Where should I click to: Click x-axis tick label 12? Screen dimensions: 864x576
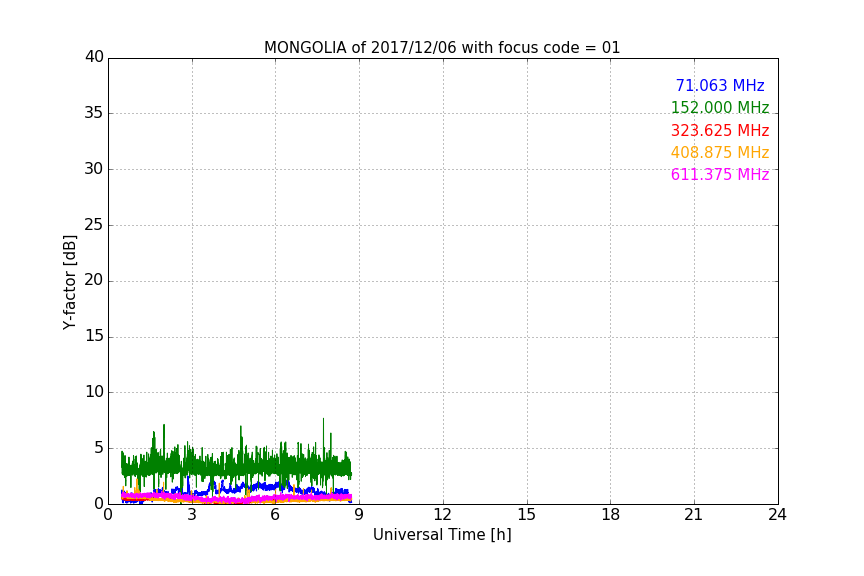442,515
